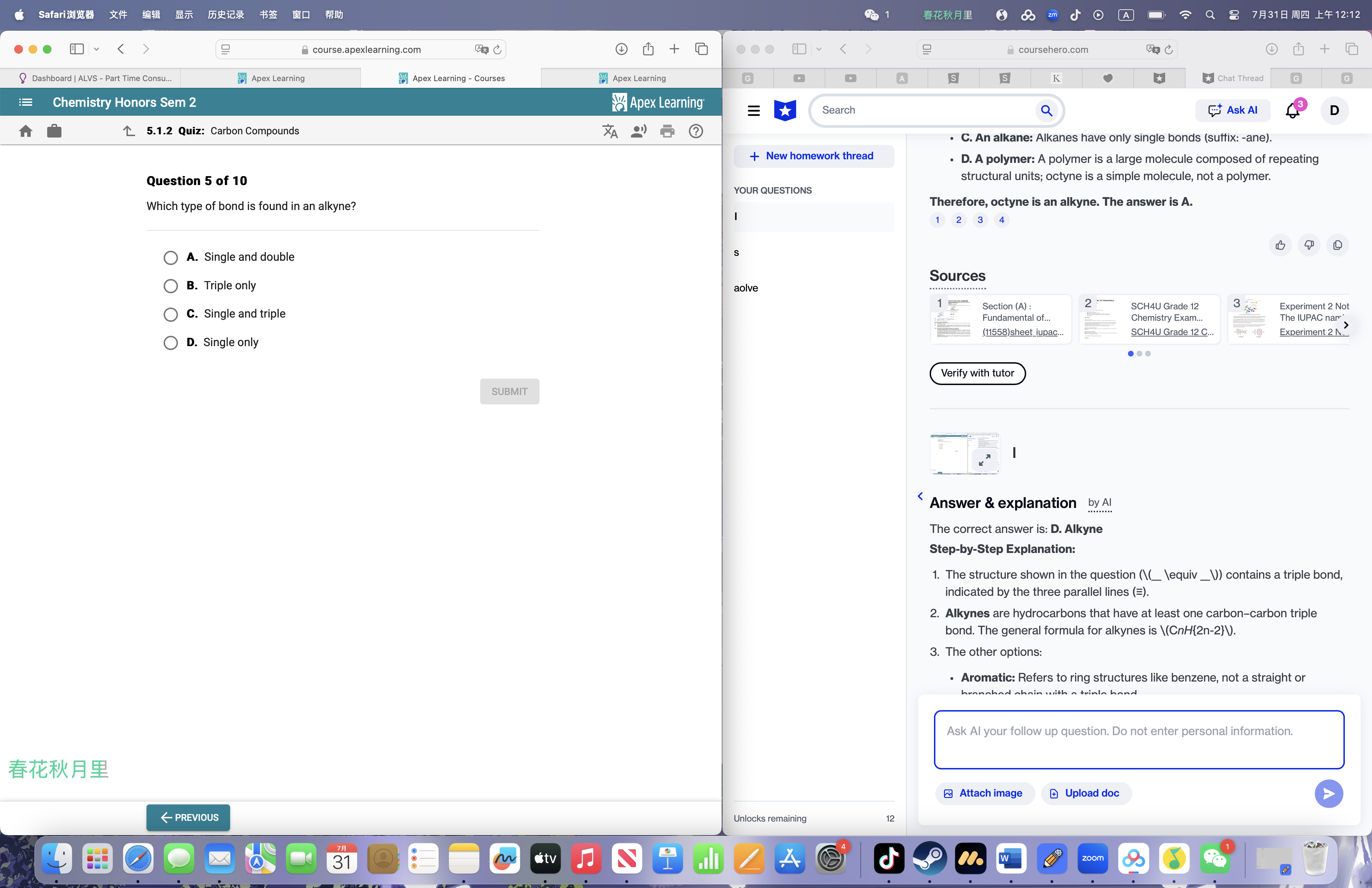The width and height of the screenshot is (1372, 888).
Task: Click the print page icon
Action: pyautogui.click(x=667, y=131)
